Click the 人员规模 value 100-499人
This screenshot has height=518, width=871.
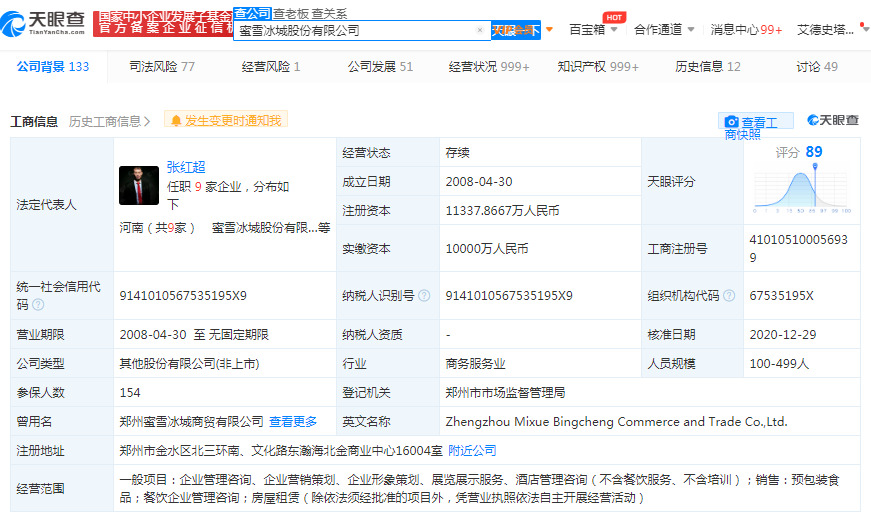coord(779,364)
